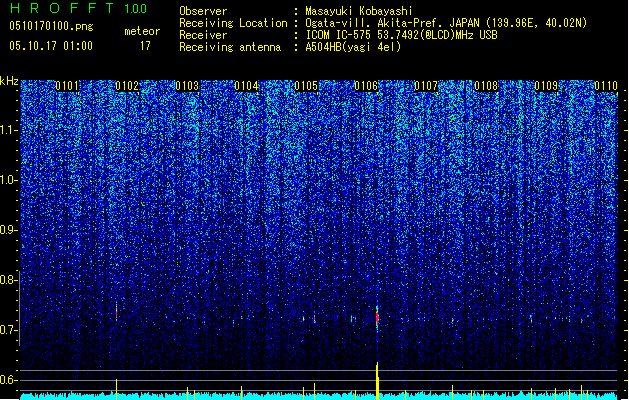Click the Receiver label
Screen dimensions: 629x400
pyautogui.click(x=203, y=35)
